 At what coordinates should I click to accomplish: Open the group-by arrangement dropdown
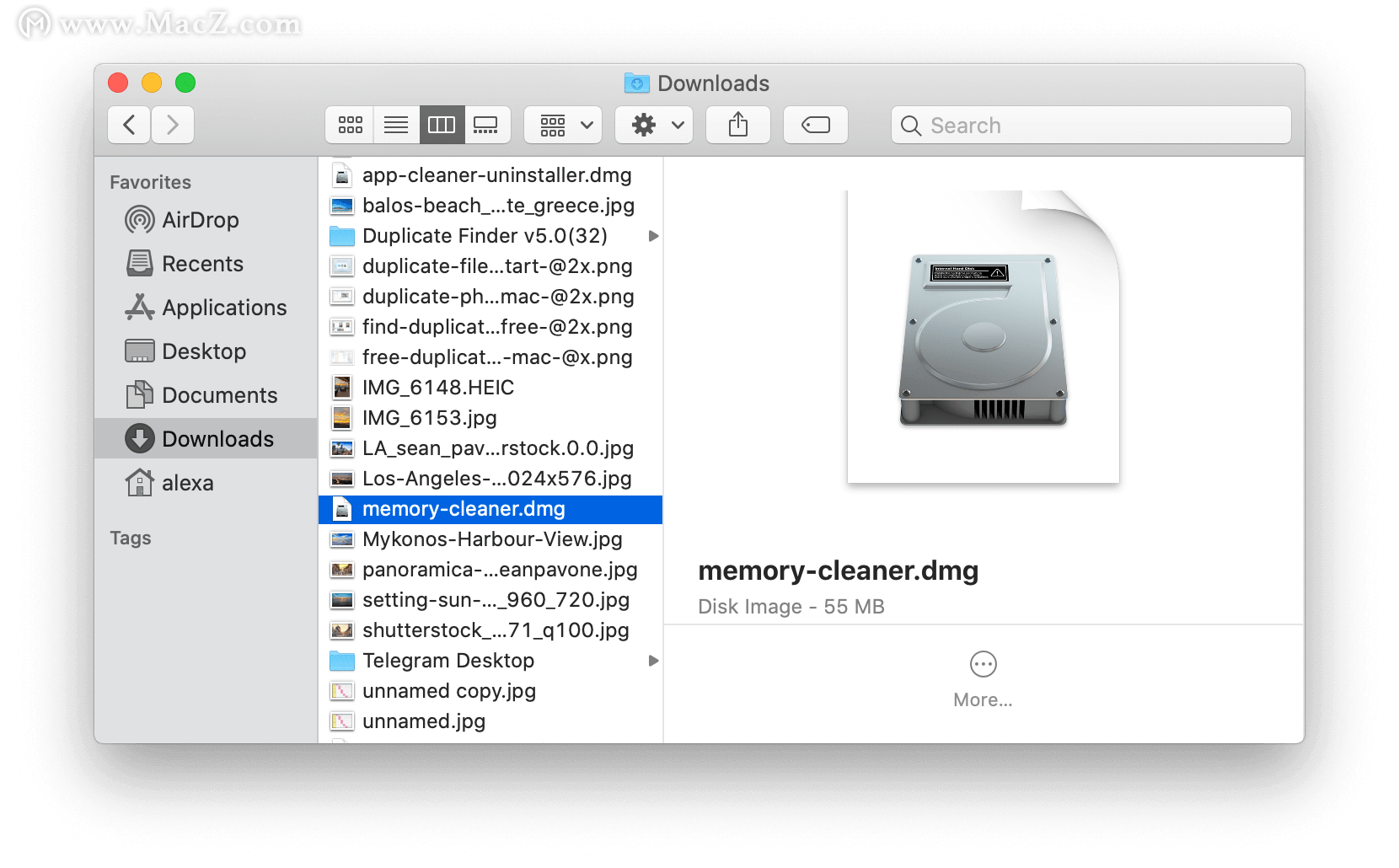(563, 125)
